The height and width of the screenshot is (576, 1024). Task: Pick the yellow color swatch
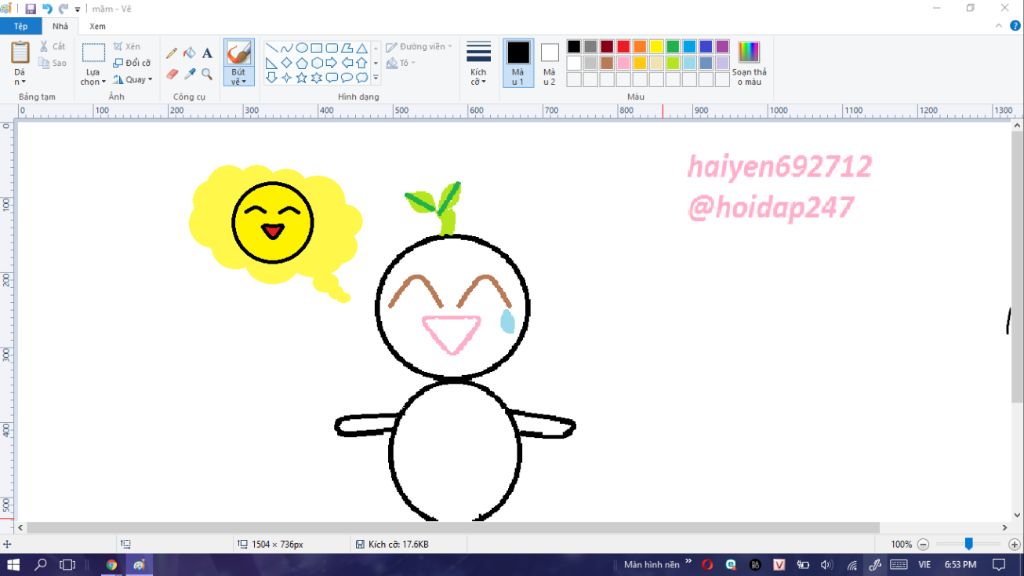tap(656, 46)
